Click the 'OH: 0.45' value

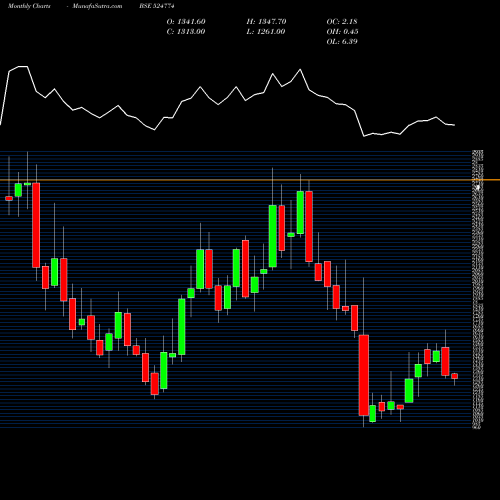click(x=342, y=32)
